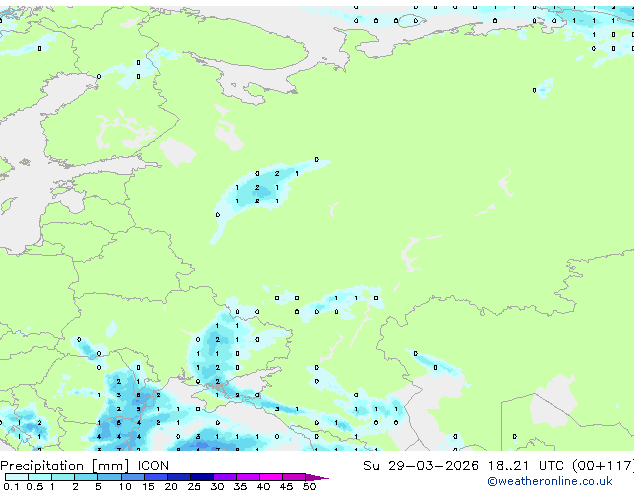Click the "35" legend tick label

(240, 486)
